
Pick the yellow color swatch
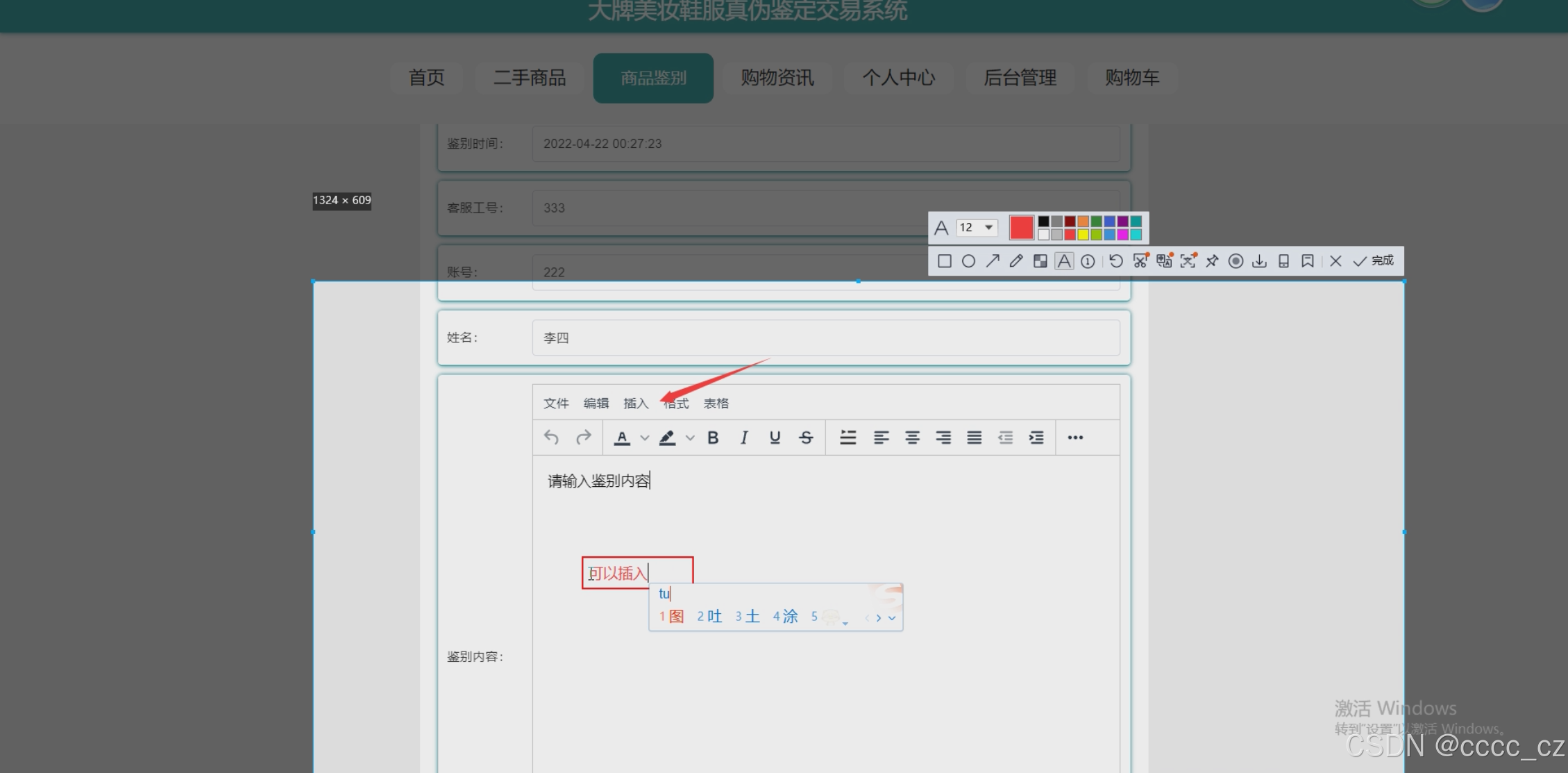point(1083,235)
